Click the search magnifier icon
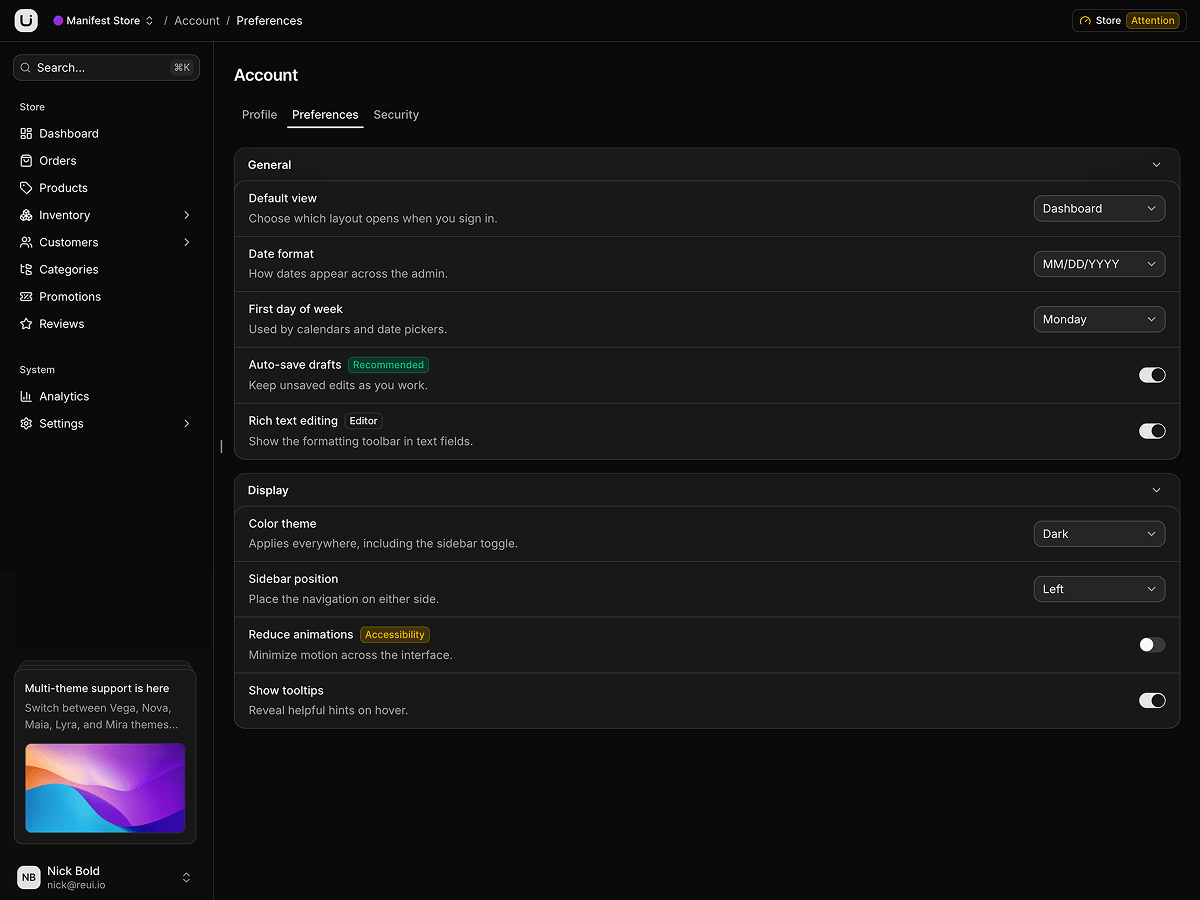Screen dimensions: 1200x900 27,67
